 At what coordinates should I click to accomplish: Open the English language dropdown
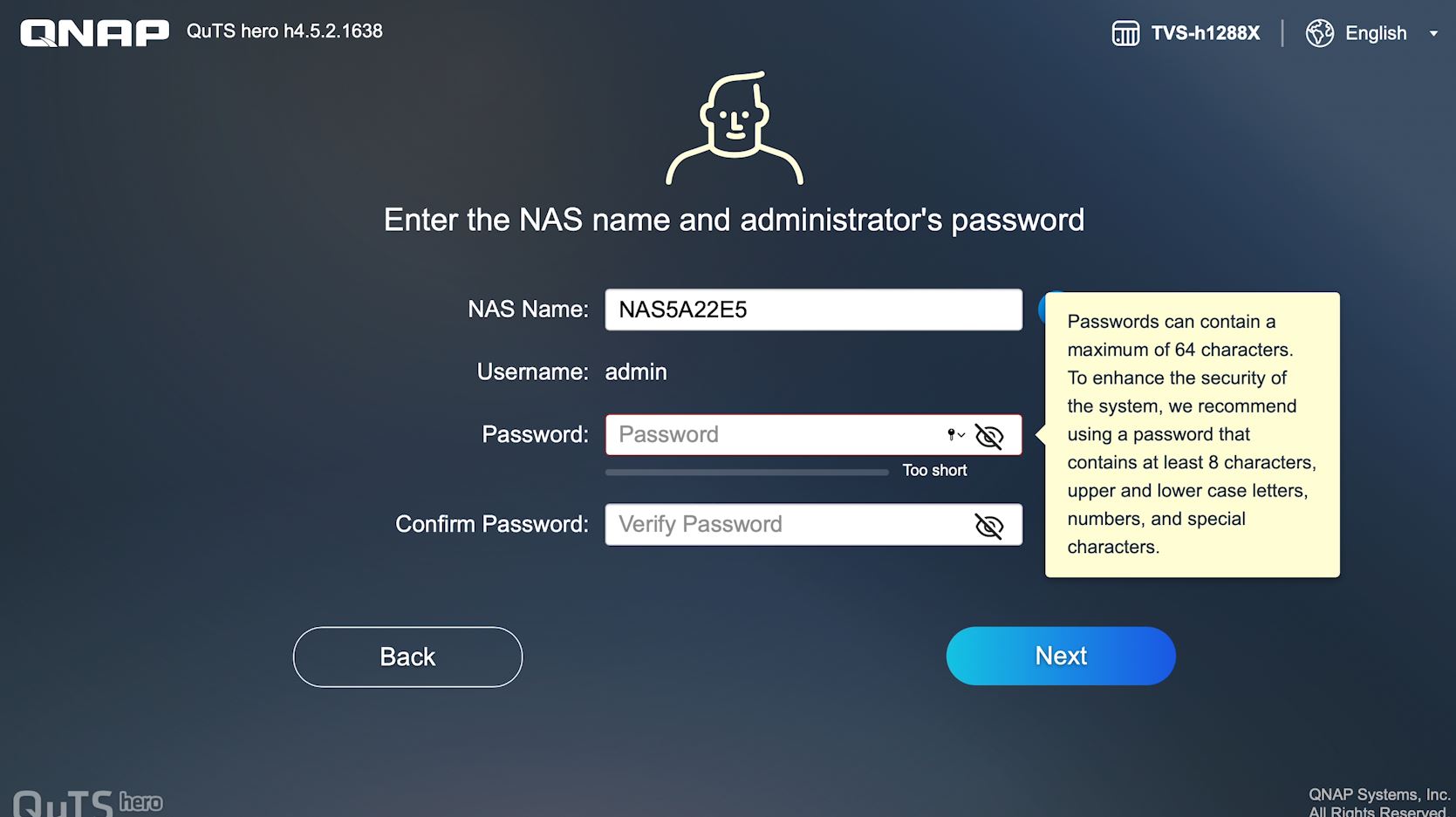pos(1376,33)
